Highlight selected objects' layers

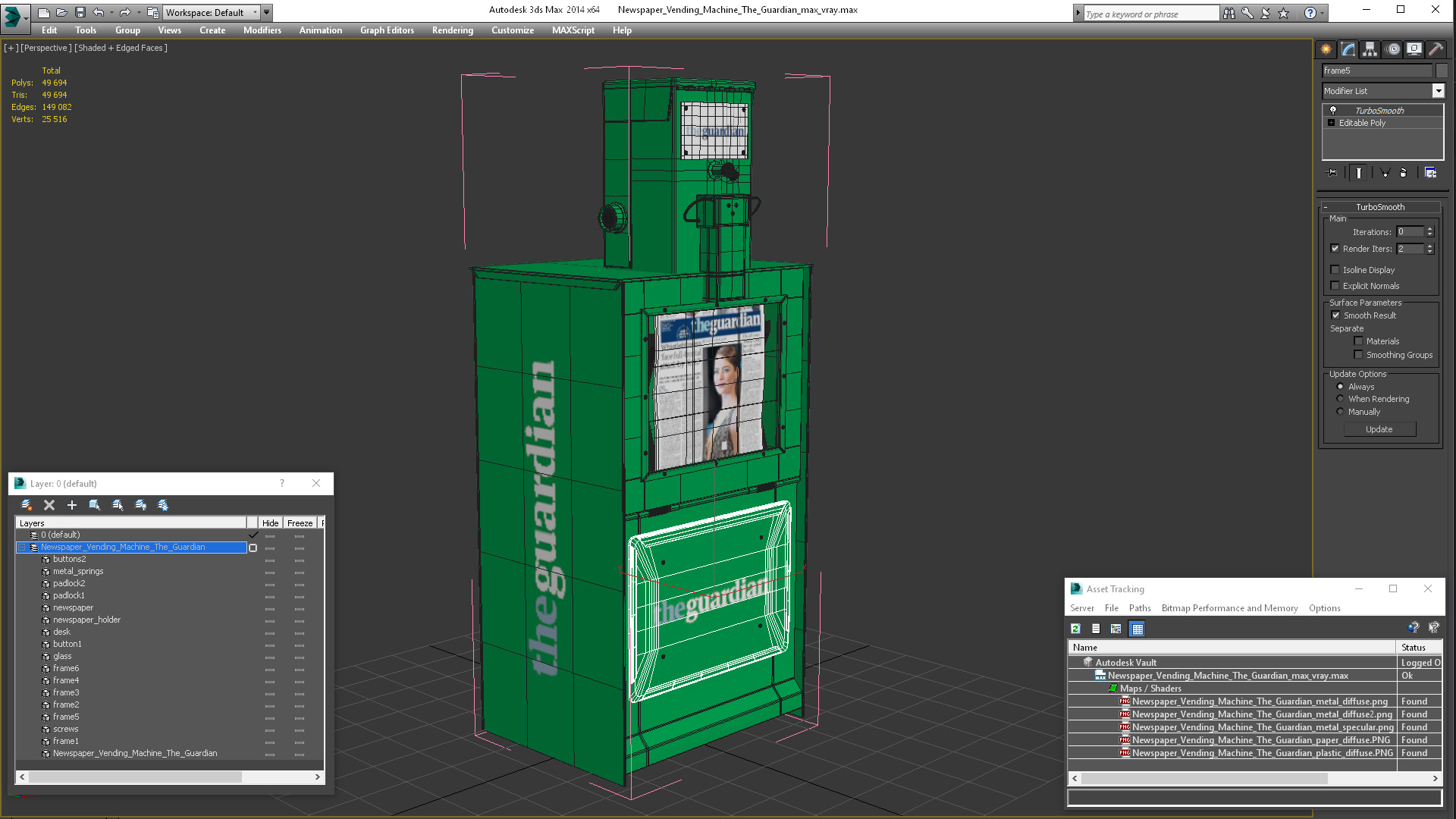coord(118,505)
